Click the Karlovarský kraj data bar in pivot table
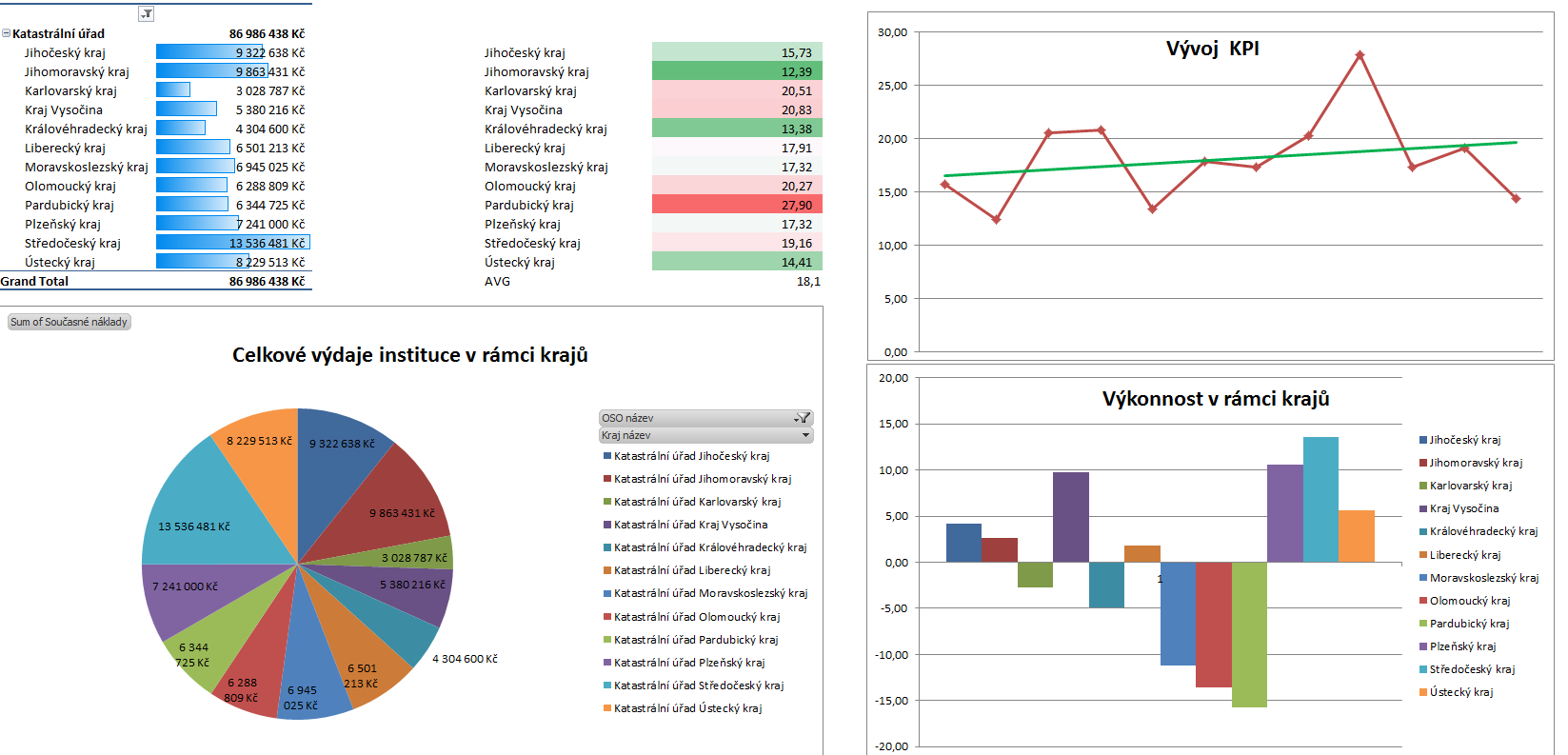This screenshot has height=755, width=1568. pyautogui.click(x=172, y=90)
